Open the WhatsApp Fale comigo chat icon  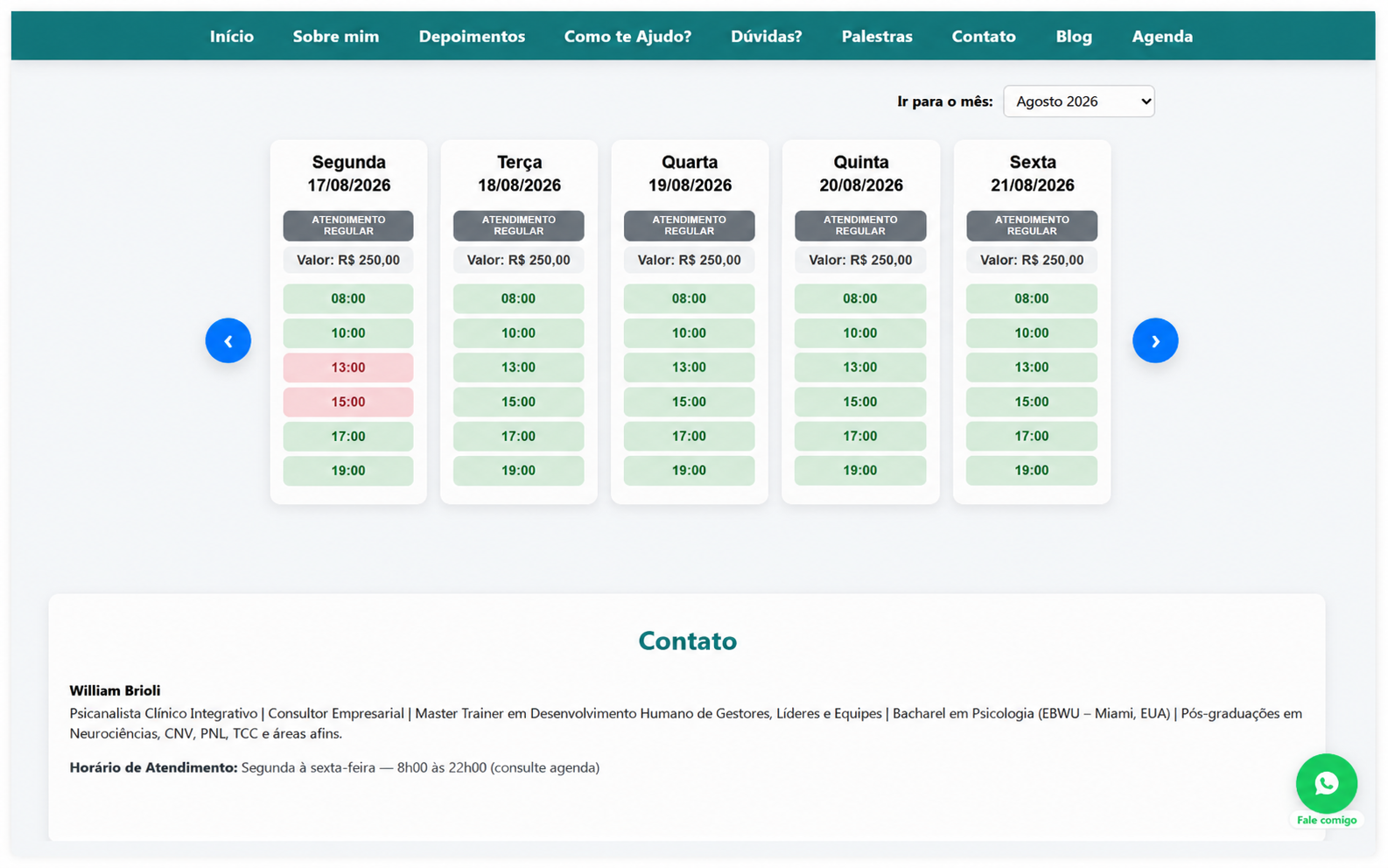(1326, 784)
